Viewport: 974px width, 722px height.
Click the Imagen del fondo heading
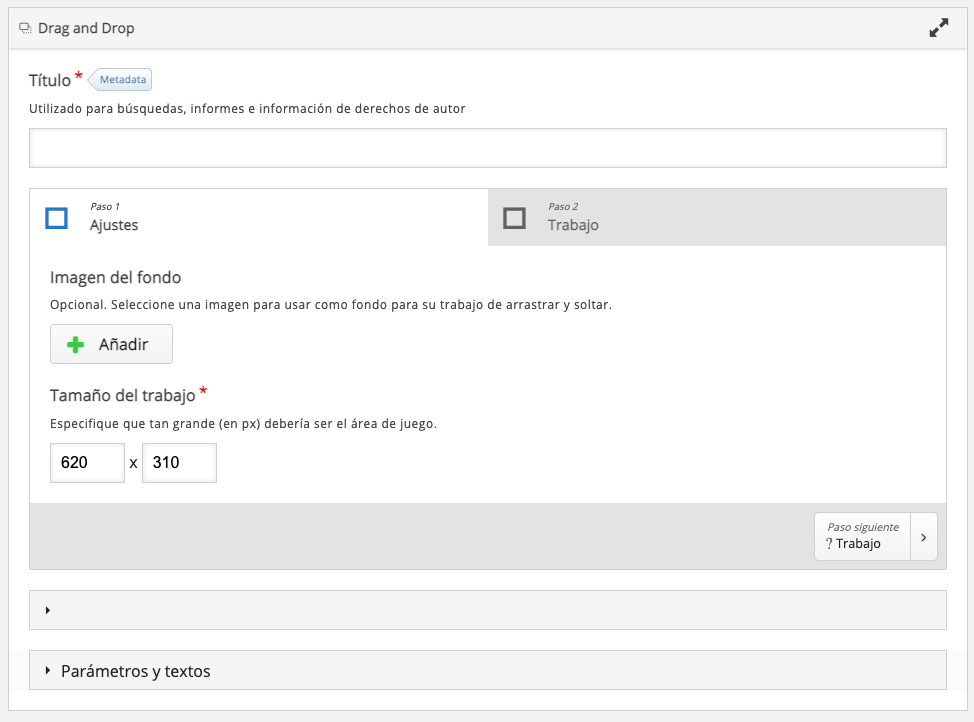click(116, 277)
